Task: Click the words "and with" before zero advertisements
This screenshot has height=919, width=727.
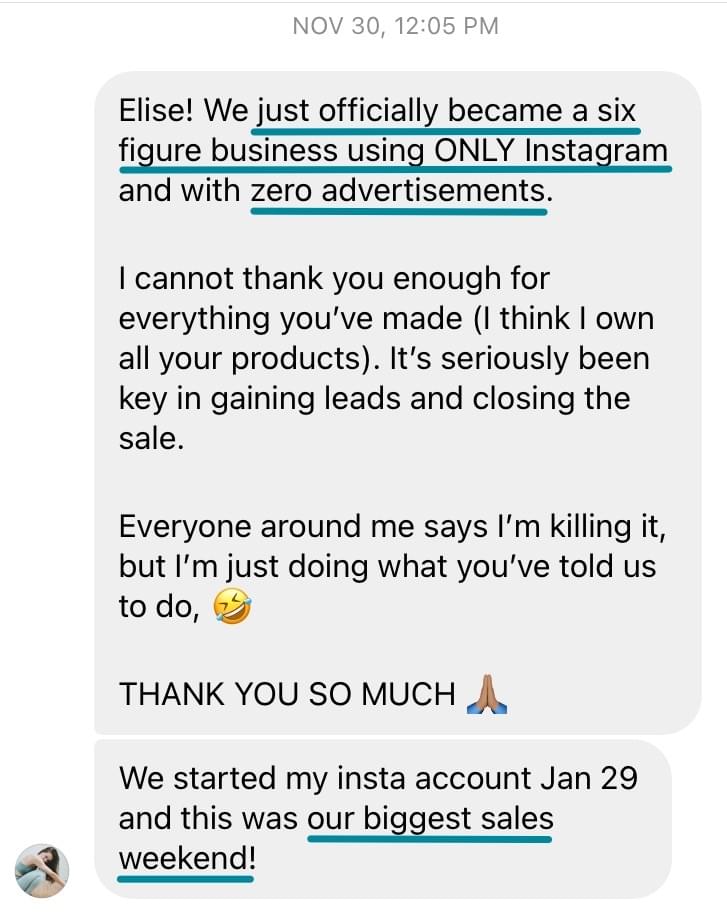Action: tap(180, 191)
